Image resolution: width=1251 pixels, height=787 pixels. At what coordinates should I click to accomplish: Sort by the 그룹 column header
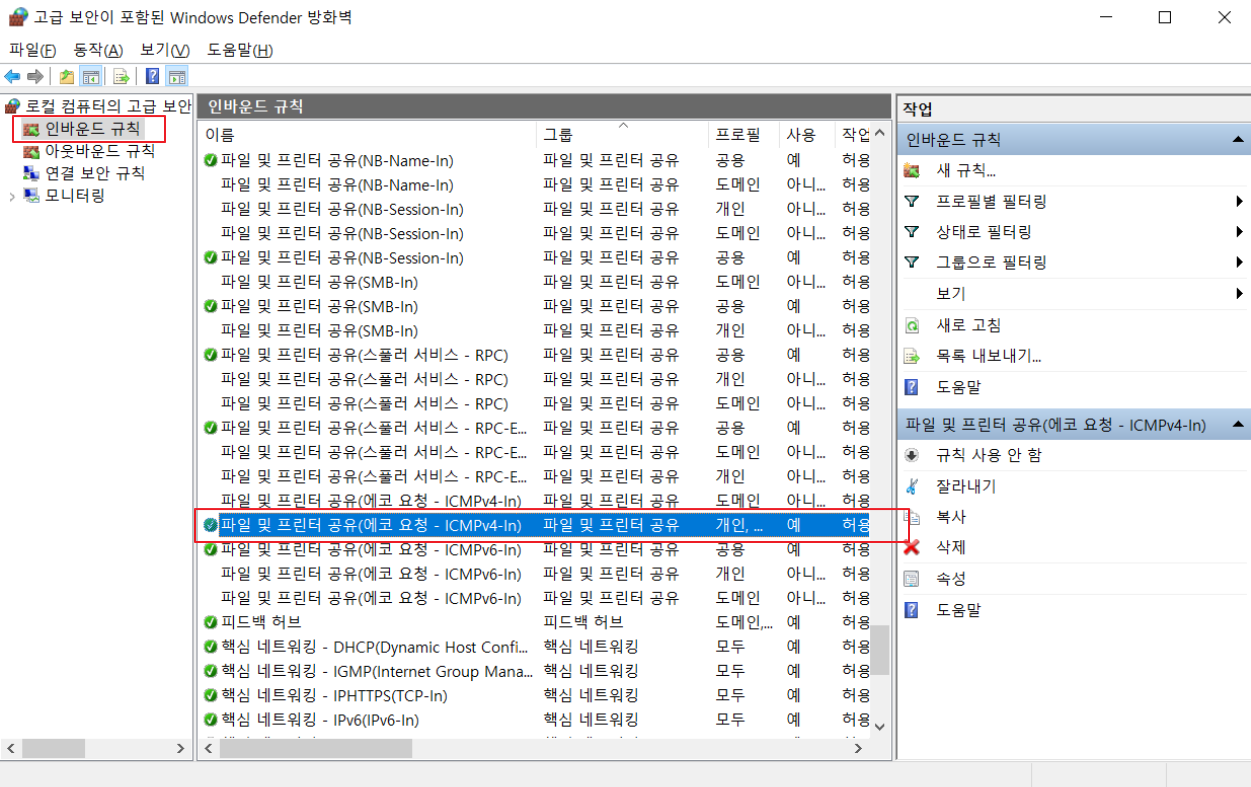[623, 134]
